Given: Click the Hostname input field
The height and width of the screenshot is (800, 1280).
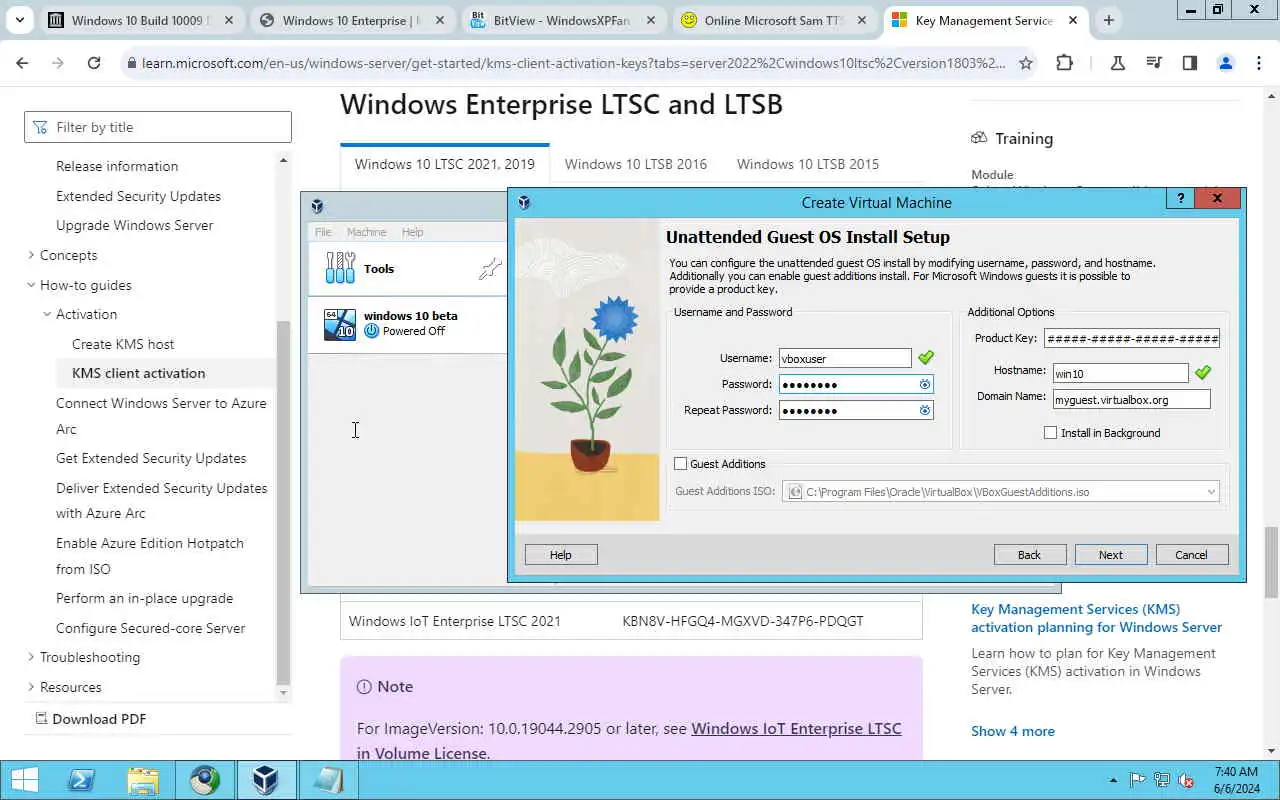Looking at the screenshot, I should pyautogui.click(x=1121, y=373).
